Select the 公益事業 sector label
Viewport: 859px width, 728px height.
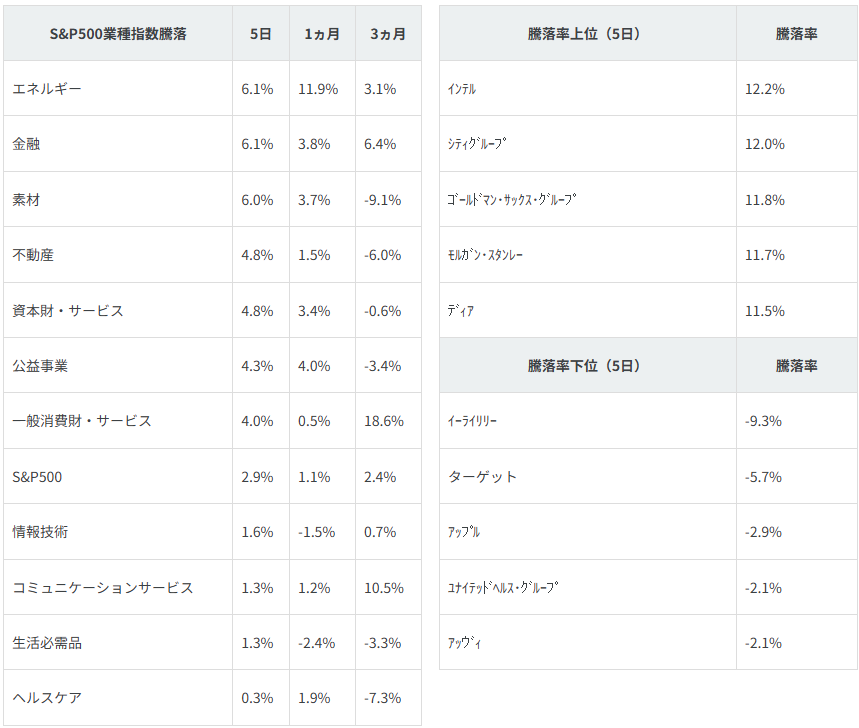point(40,366)
